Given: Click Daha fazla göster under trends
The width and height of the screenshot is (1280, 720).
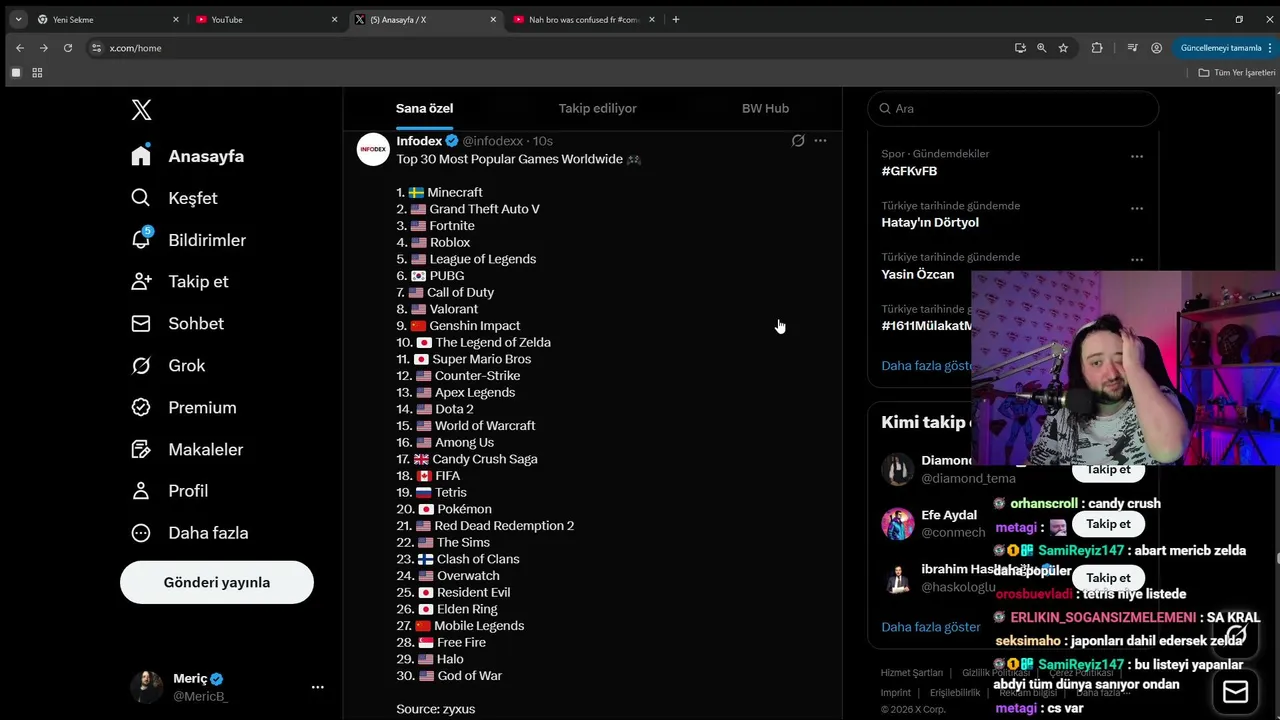Looking at the screenshot, I should 926,365.
